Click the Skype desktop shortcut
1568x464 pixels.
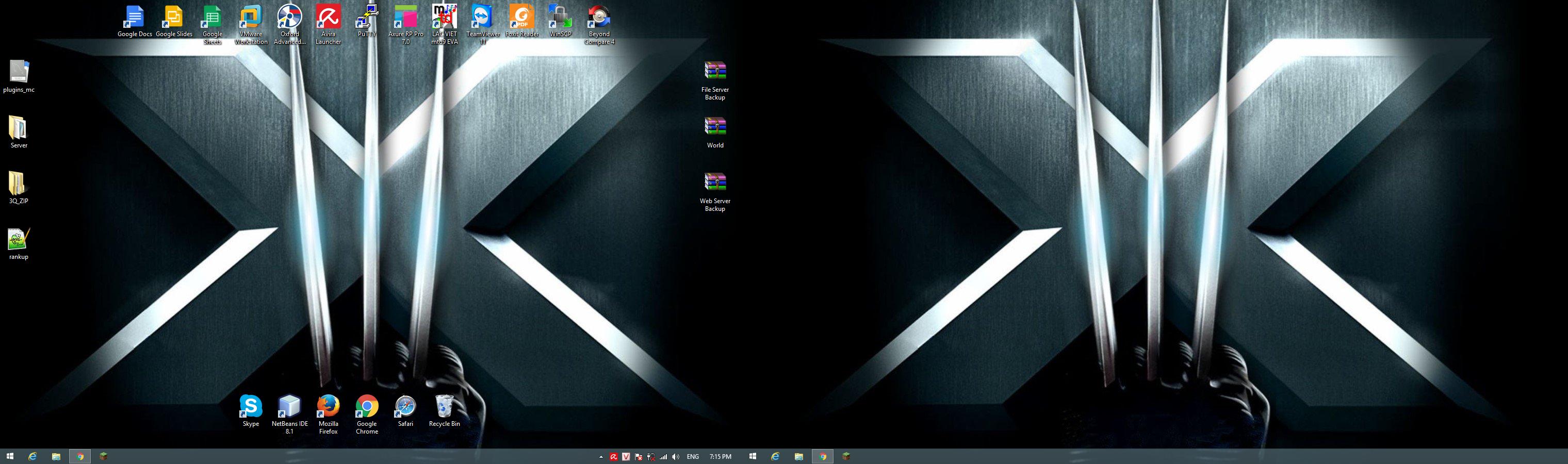pos(251,407)
